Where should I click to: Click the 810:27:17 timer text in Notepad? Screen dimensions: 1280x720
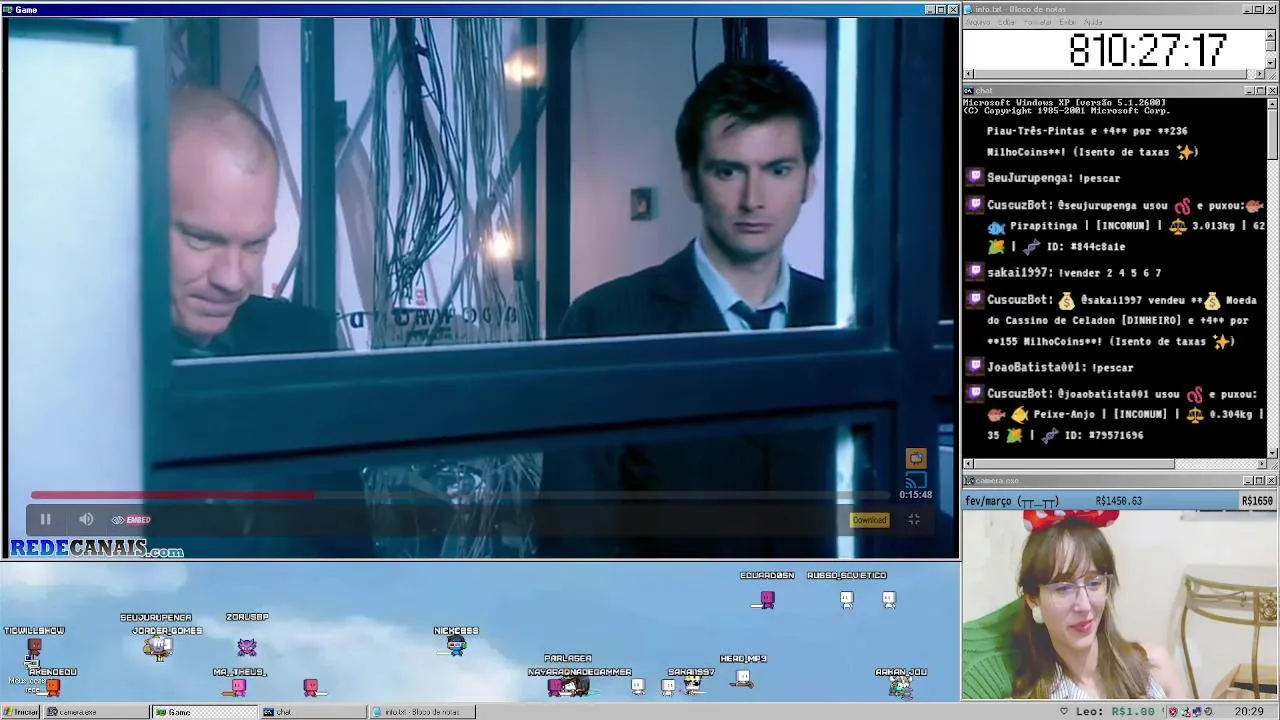[1147, 49]
